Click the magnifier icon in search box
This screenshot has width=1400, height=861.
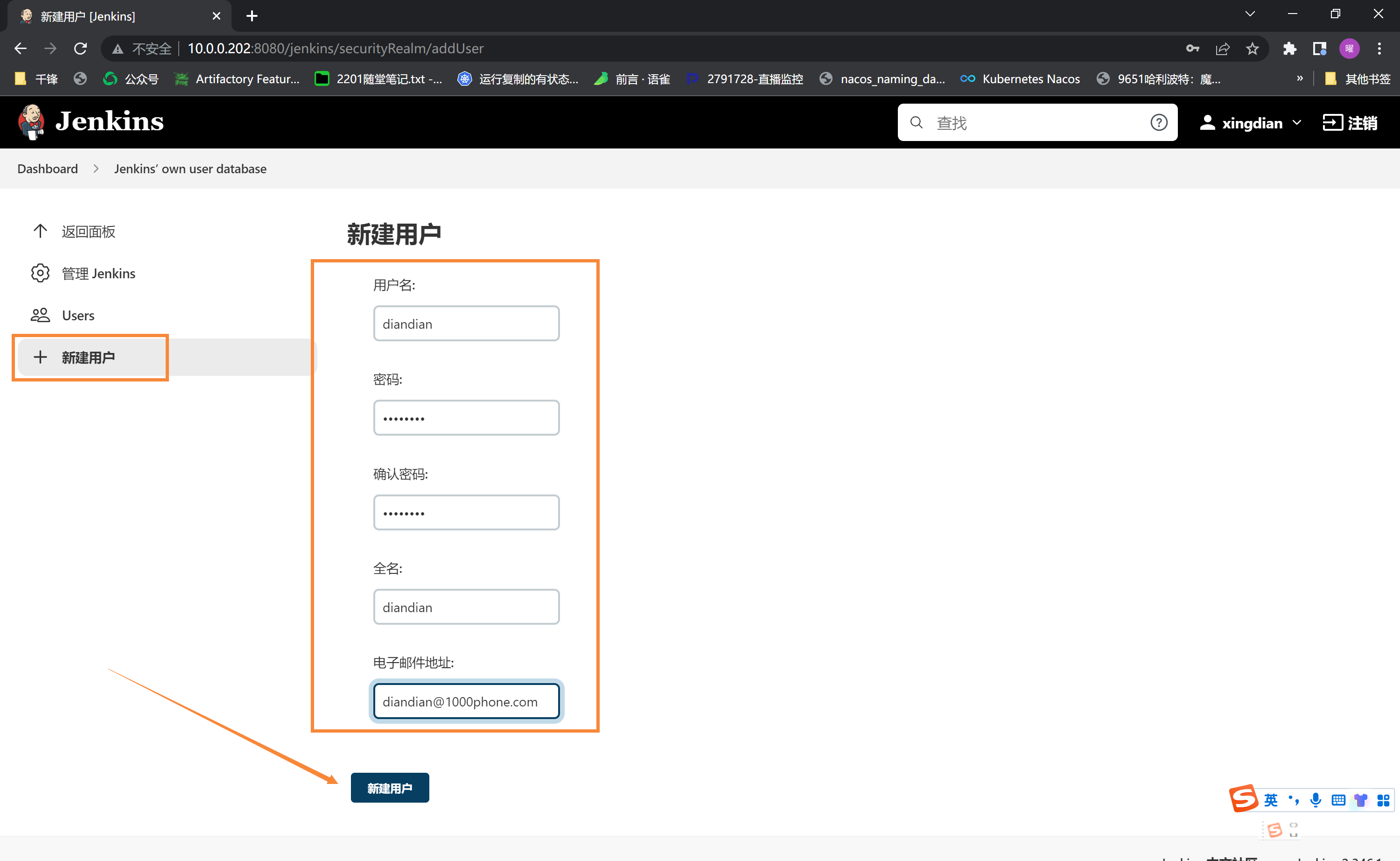[x=916, y=122]
